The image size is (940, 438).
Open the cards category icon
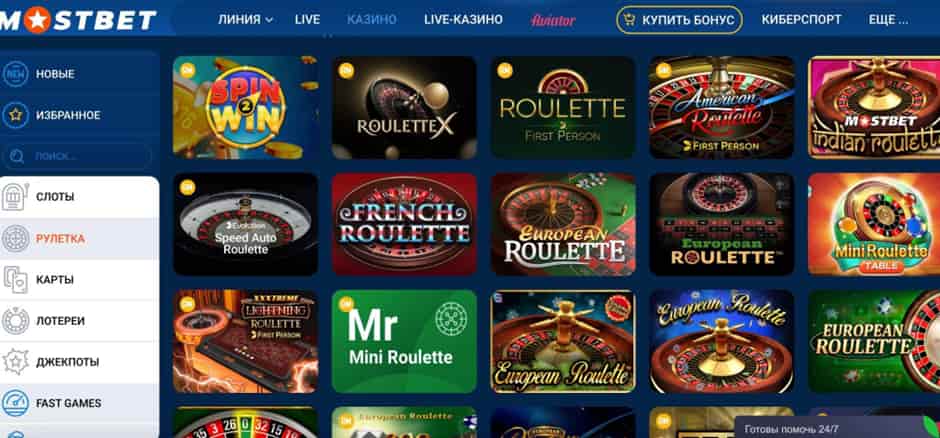16,280
